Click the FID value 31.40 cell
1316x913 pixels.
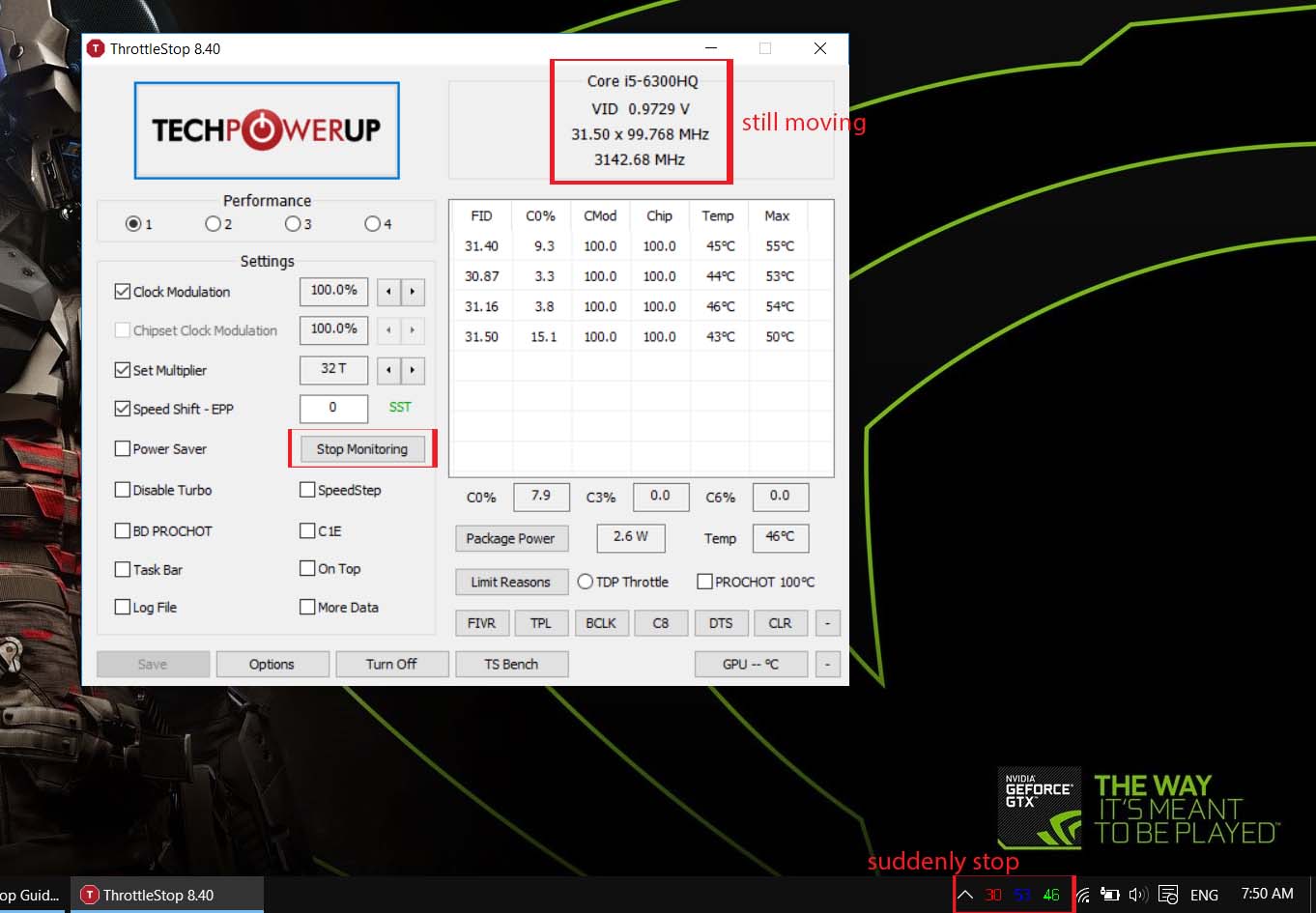pyautogui.click(x=481, y=246)
